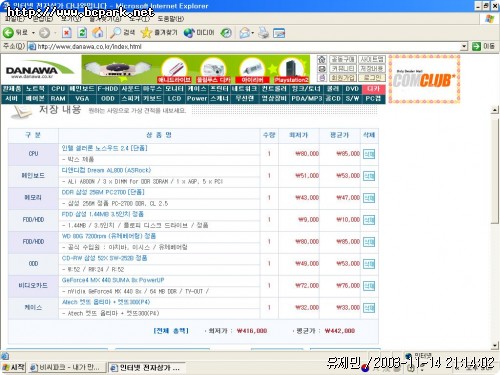This screenshot has height=375, width=500.
Task: Click the 삭제 delete icon in the CPU row
Action: coord(369,154)
